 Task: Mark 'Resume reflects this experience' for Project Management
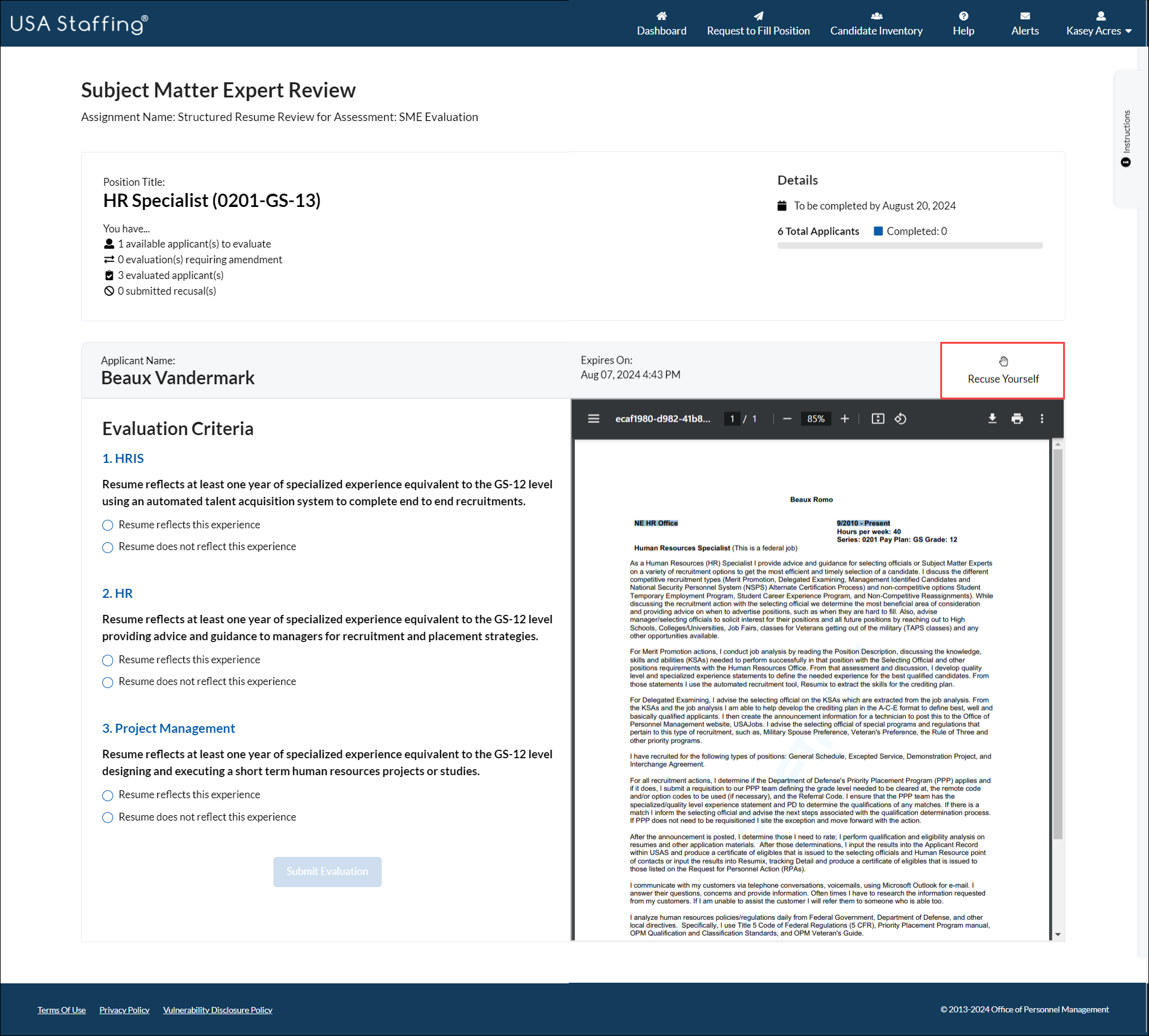[108, 795]
